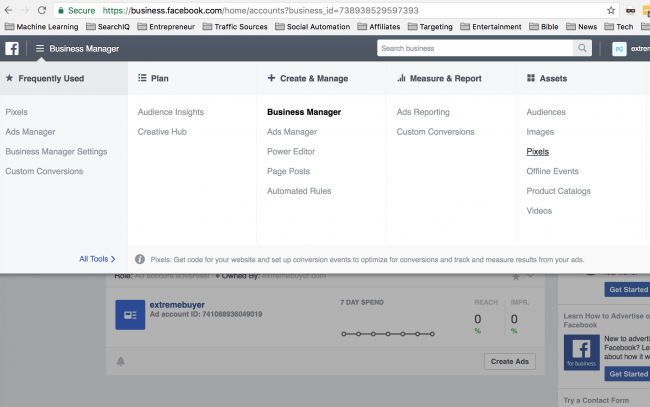Open Product Catalogs
The image size is (650, 407).
pos(558,191)
